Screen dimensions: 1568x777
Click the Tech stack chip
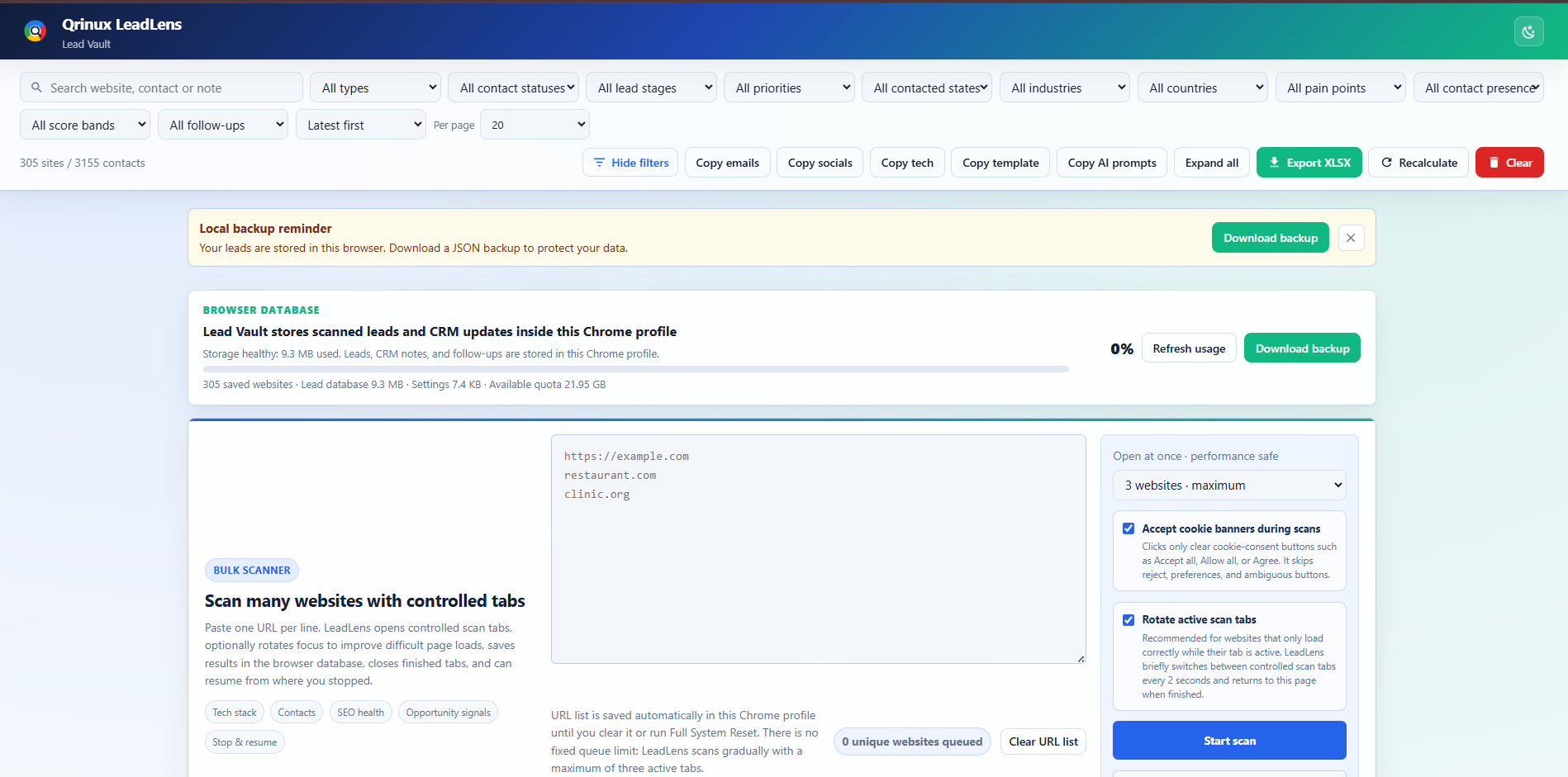235,713
